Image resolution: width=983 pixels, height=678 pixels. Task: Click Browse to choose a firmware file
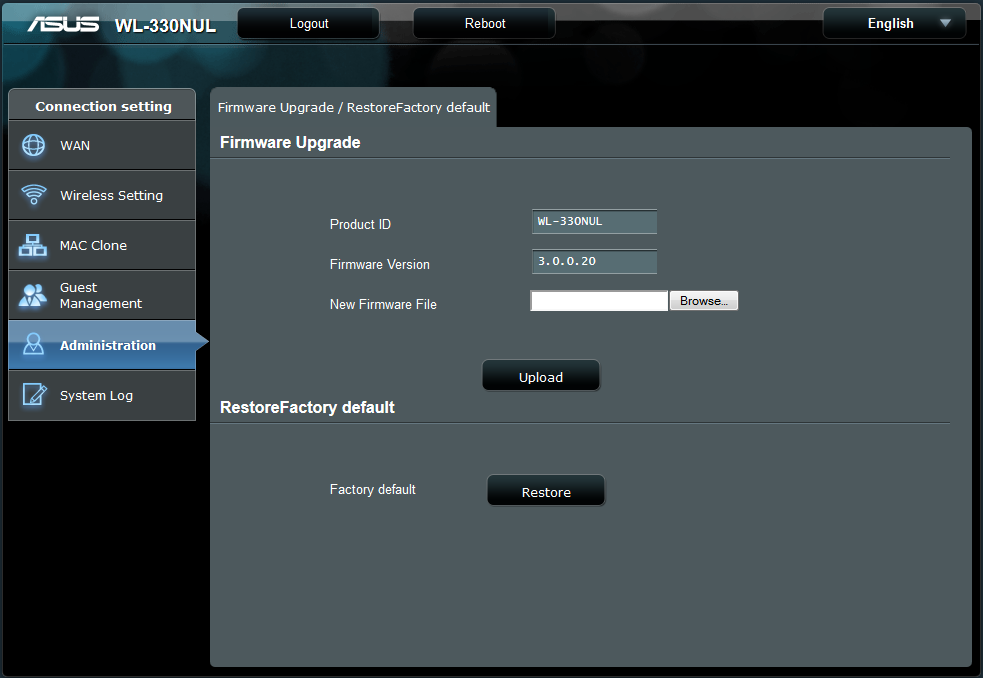[703, 301]
